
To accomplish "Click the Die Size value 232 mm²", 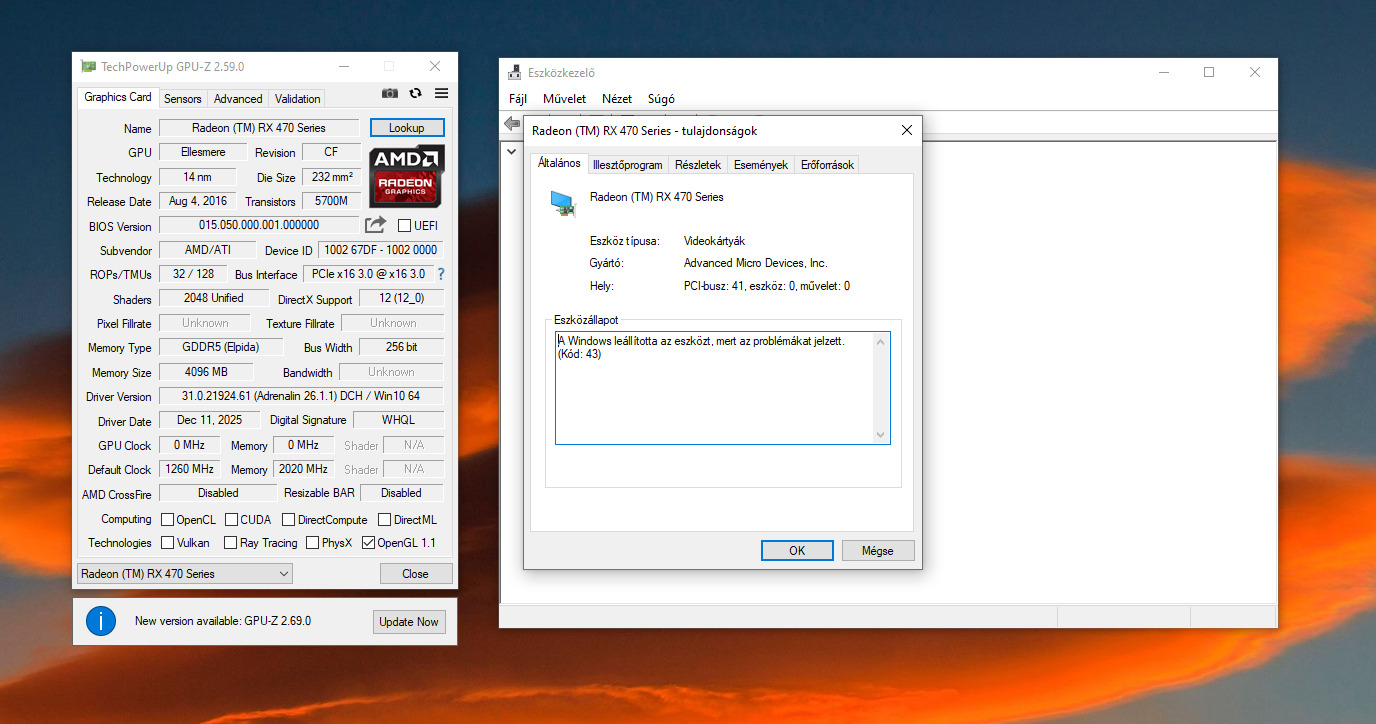I will coord(331,177).
